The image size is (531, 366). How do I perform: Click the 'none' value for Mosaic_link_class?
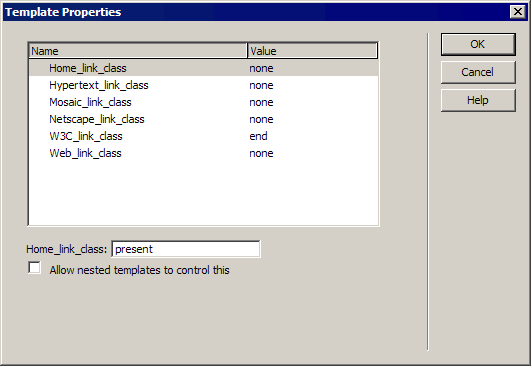point(261,102)
